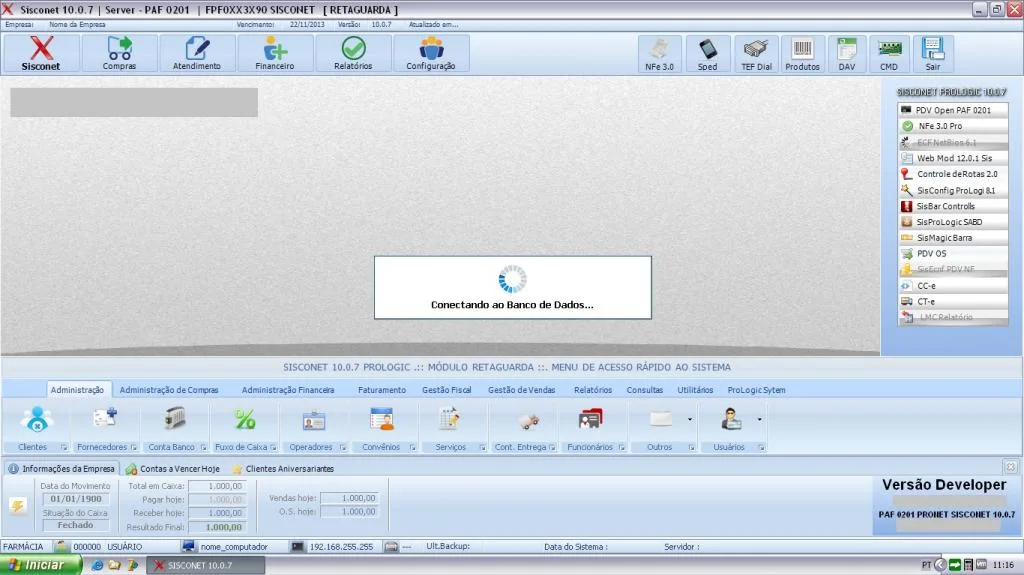The image size is (1024, 575).
Task: Click the Windows Iniciar start button
Action: pyautogui.click(x=40, y=565)
